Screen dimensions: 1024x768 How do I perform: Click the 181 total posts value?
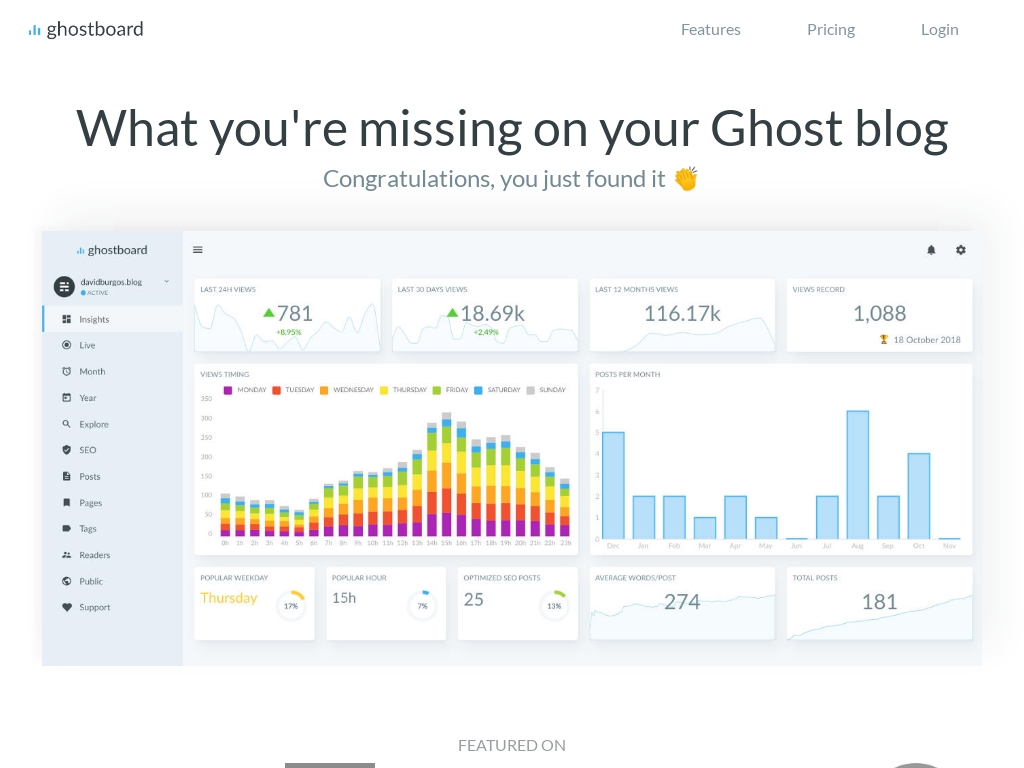point(880,601)
